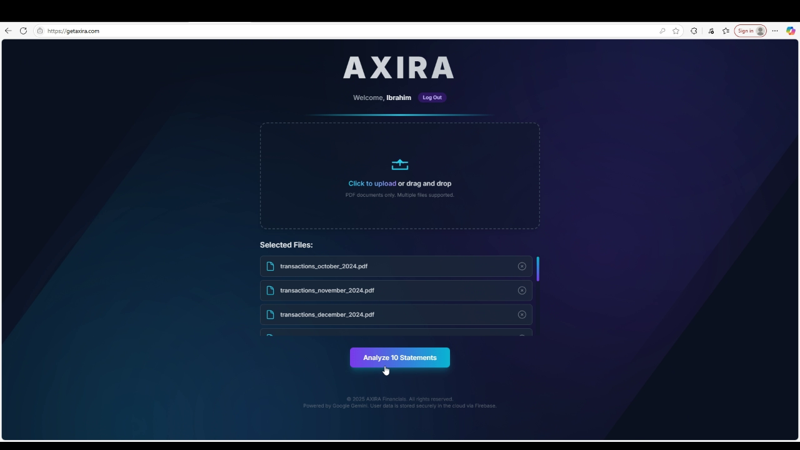Remove transactions_december_2024.pdf from selection
This screenshot has width=800, height=450.
point(522,315)
